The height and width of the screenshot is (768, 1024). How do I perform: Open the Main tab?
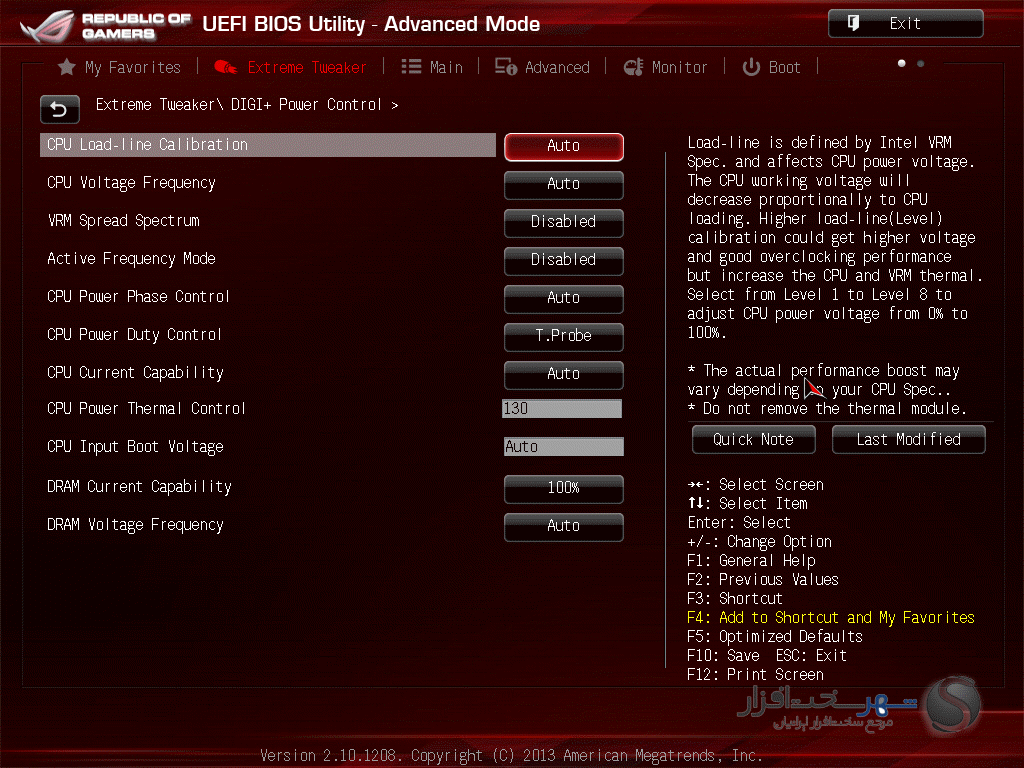[x=432, y=67]
